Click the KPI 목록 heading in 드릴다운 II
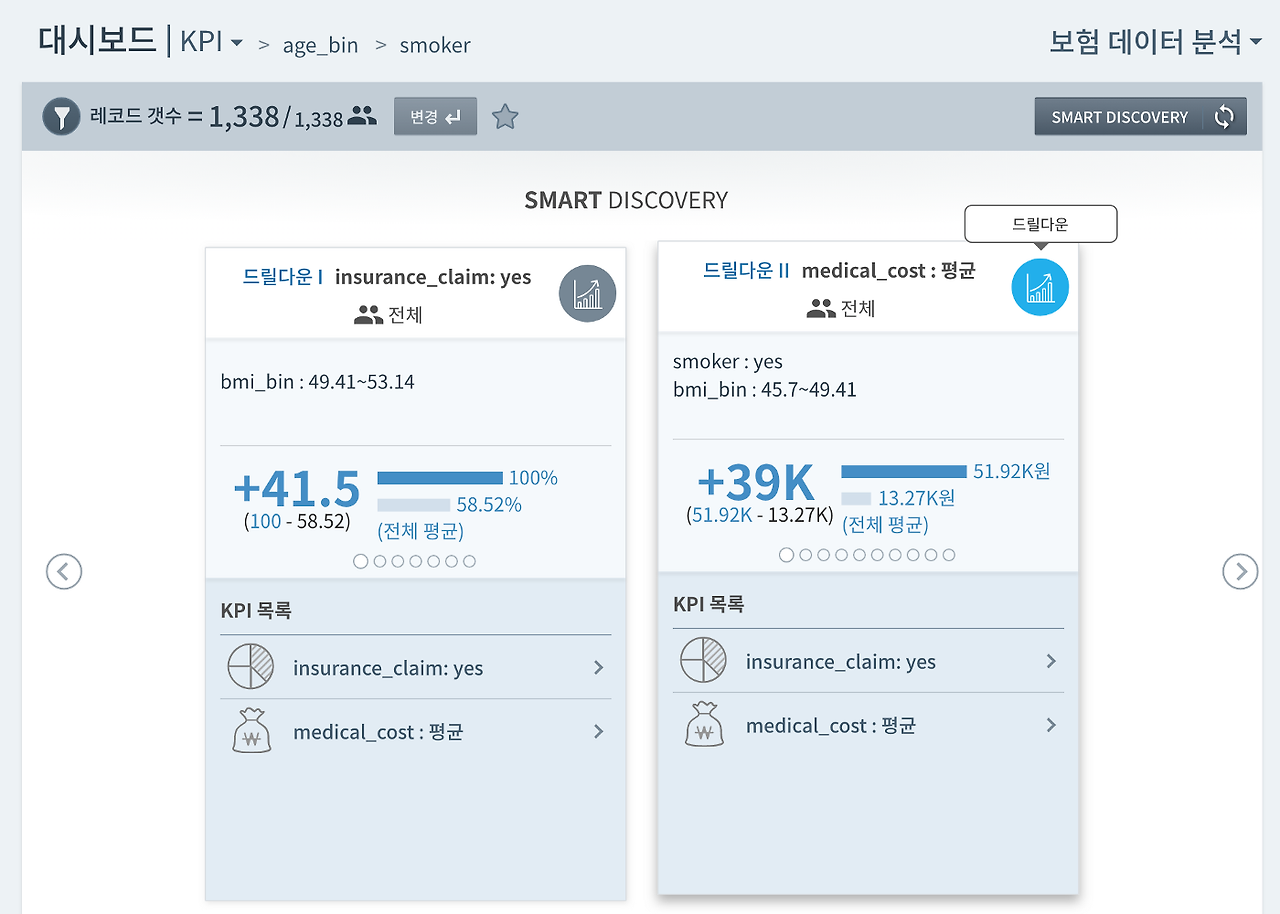Screen dimensions: 1280x914 click(x=709, y=604)
